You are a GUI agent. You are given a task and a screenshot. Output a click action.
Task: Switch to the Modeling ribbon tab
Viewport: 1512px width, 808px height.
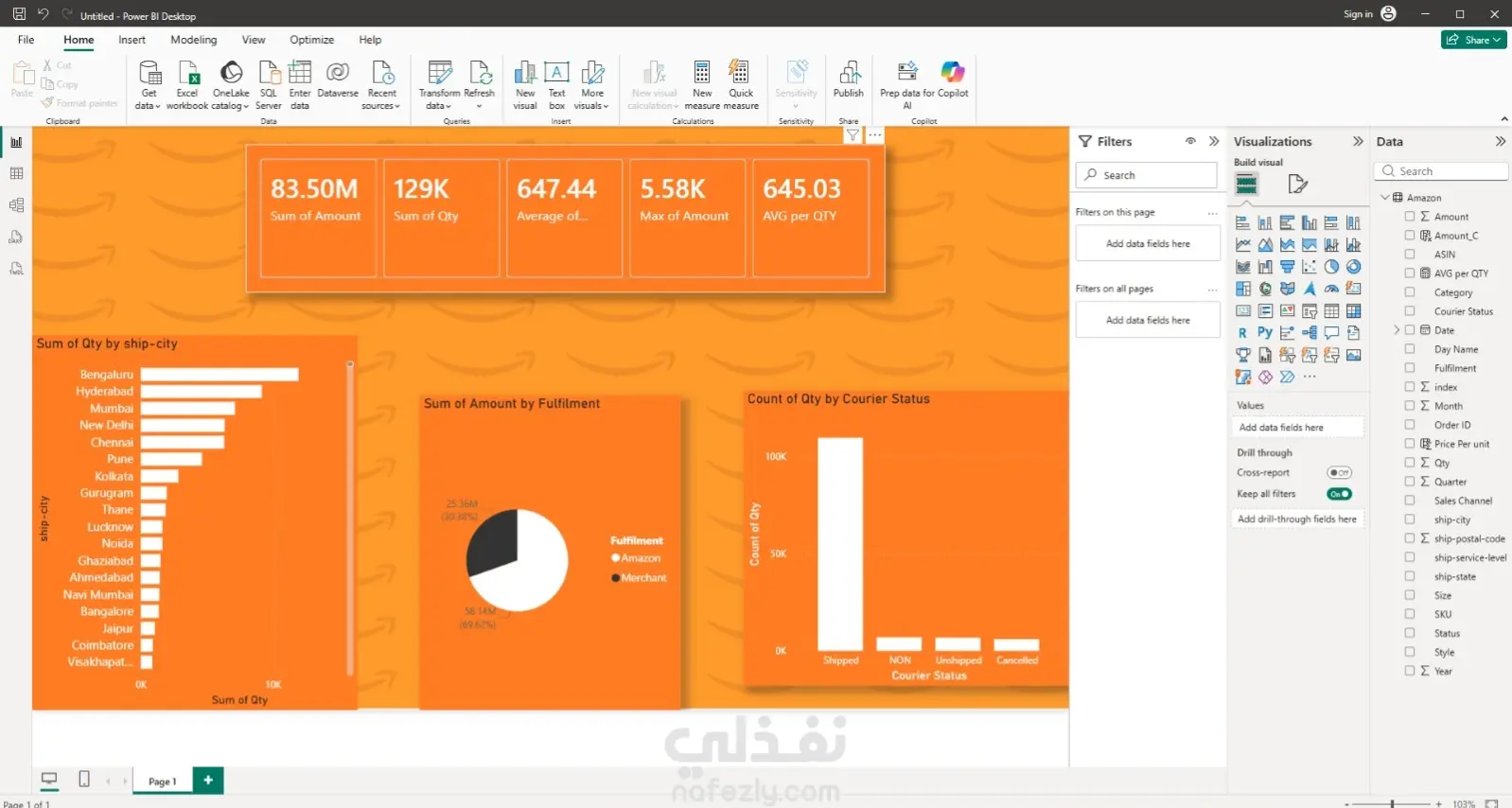click(x=194, y=40)
